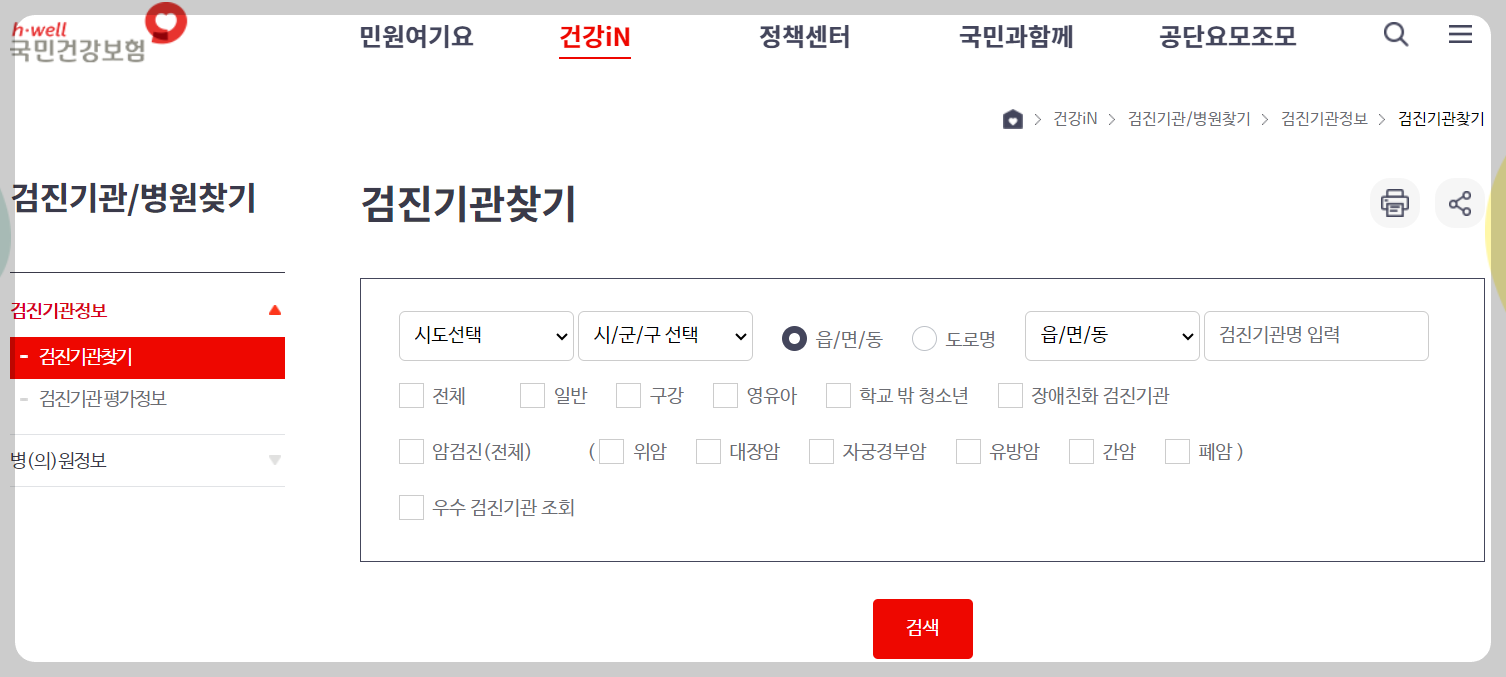Open the 시도선택 dropdown
The height and width of the screenshot is (677, 1506).
click(486, 336)
